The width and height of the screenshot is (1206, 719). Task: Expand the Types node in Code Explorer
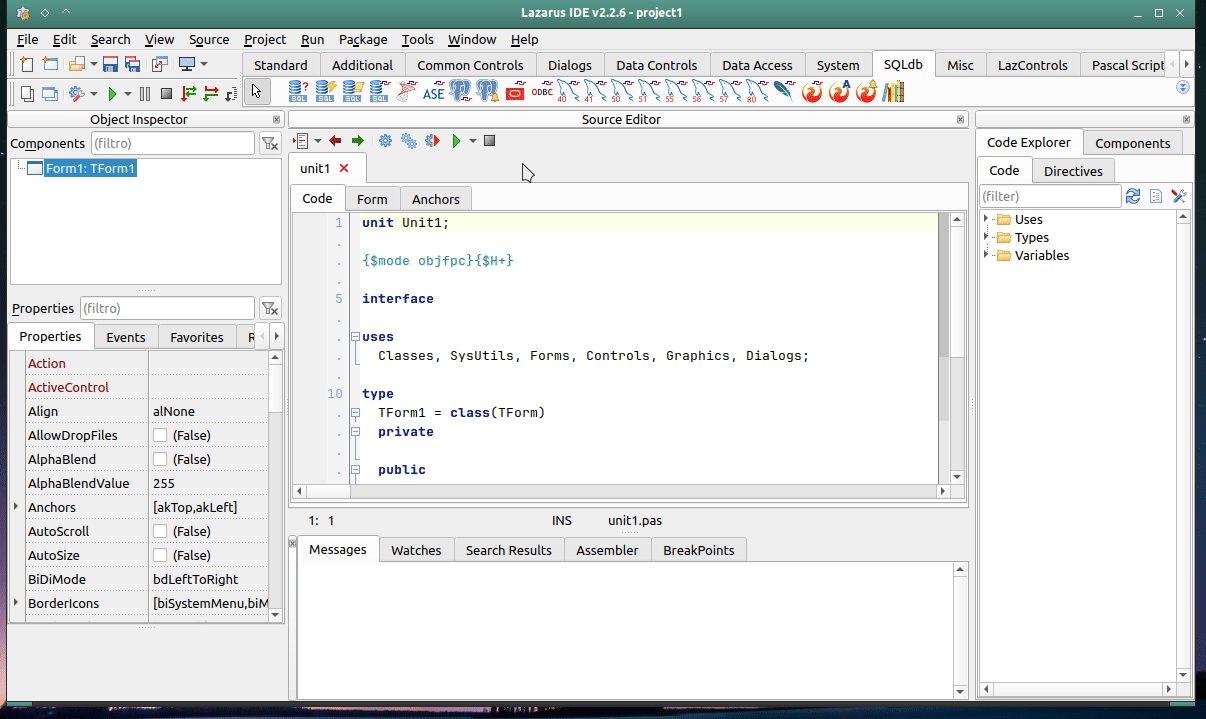click(x=987, y=237)
